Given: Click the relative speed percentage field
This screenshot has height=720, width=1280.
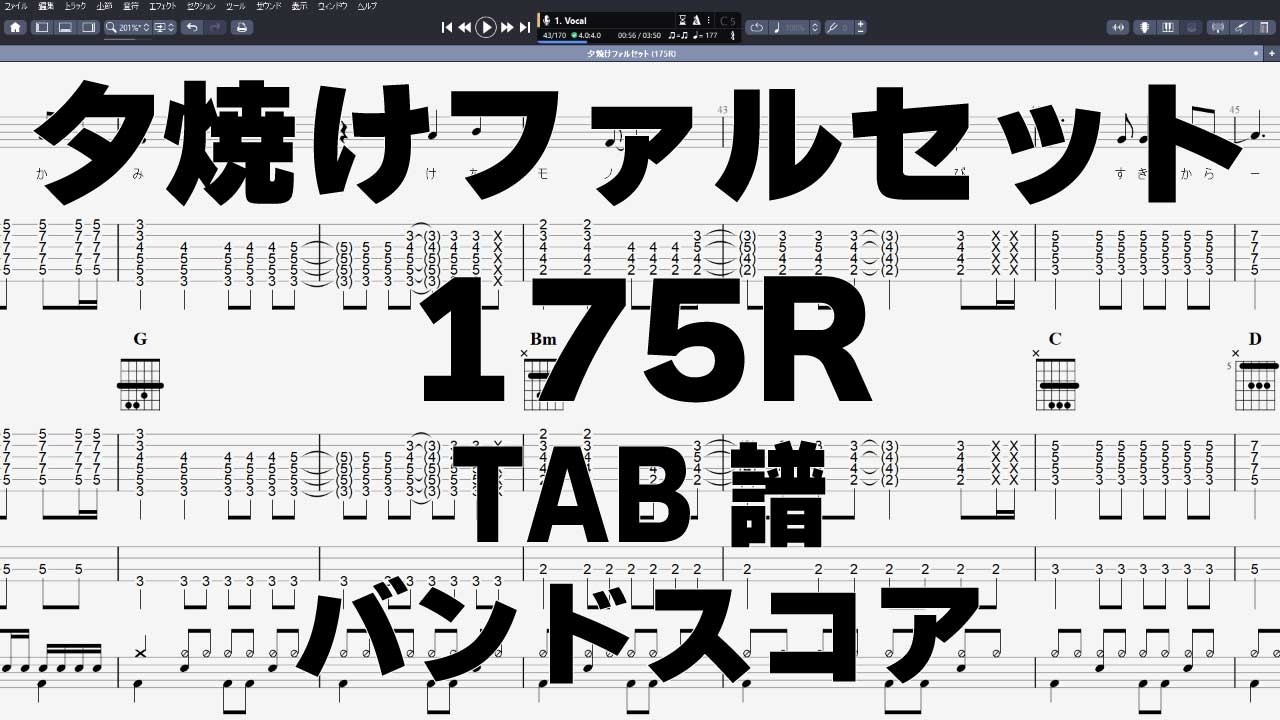Looking at the screenshot, I should point(796,27).
